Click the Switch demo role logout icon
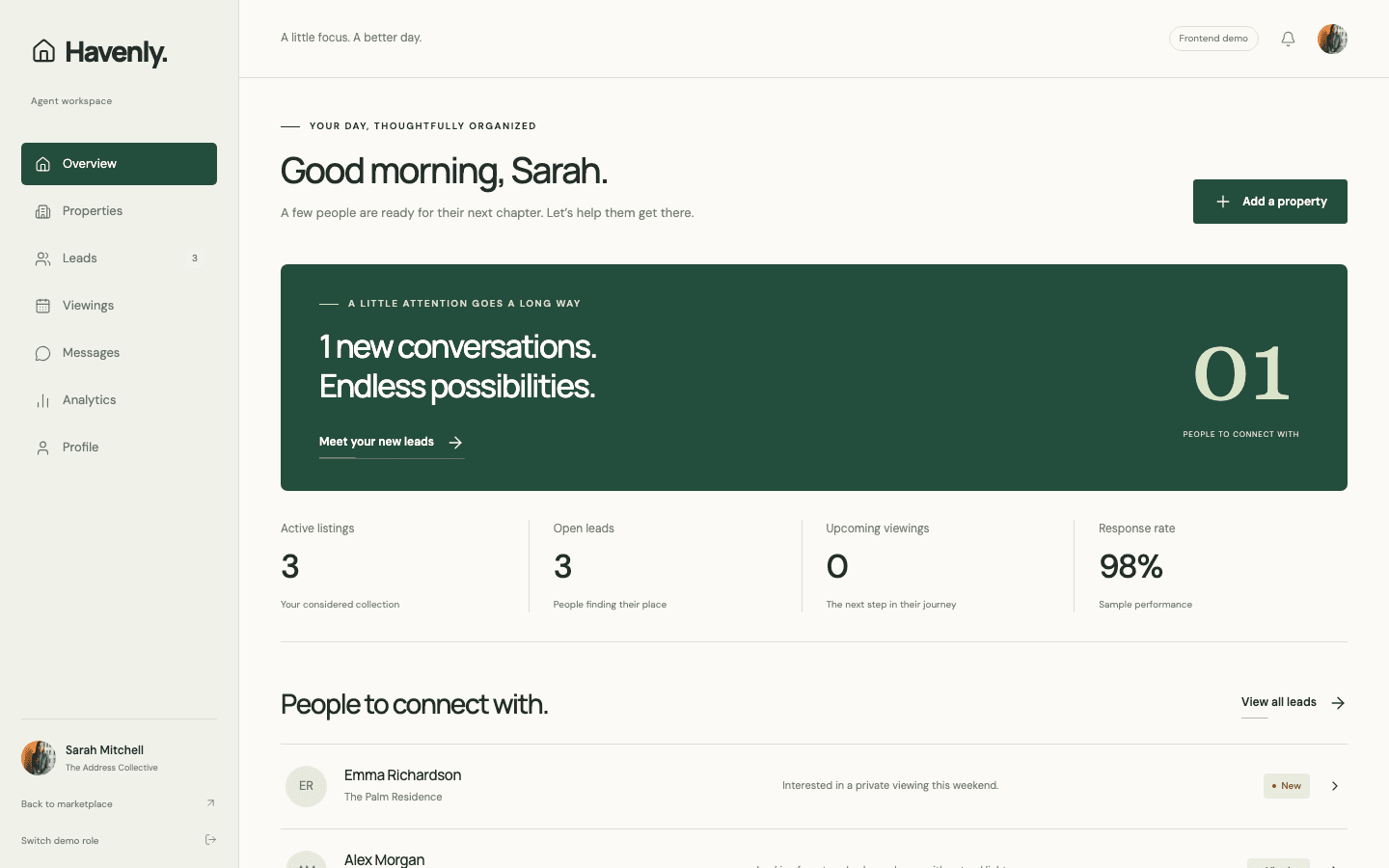Screen dimensions: 1389x868 point(210,840)
